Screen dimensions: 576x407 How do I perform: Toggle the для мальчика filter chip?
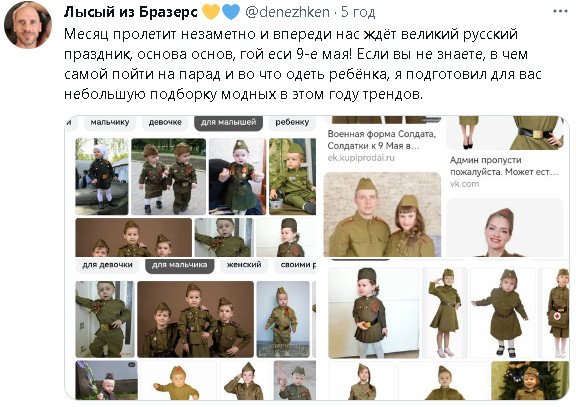180,265
